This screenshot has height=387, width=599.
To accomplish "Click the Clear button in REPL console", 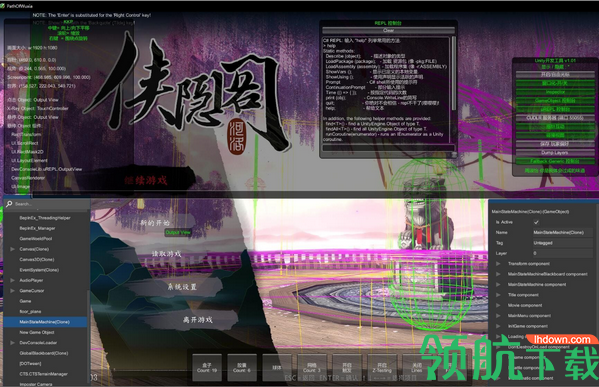I will click(389, 30).
